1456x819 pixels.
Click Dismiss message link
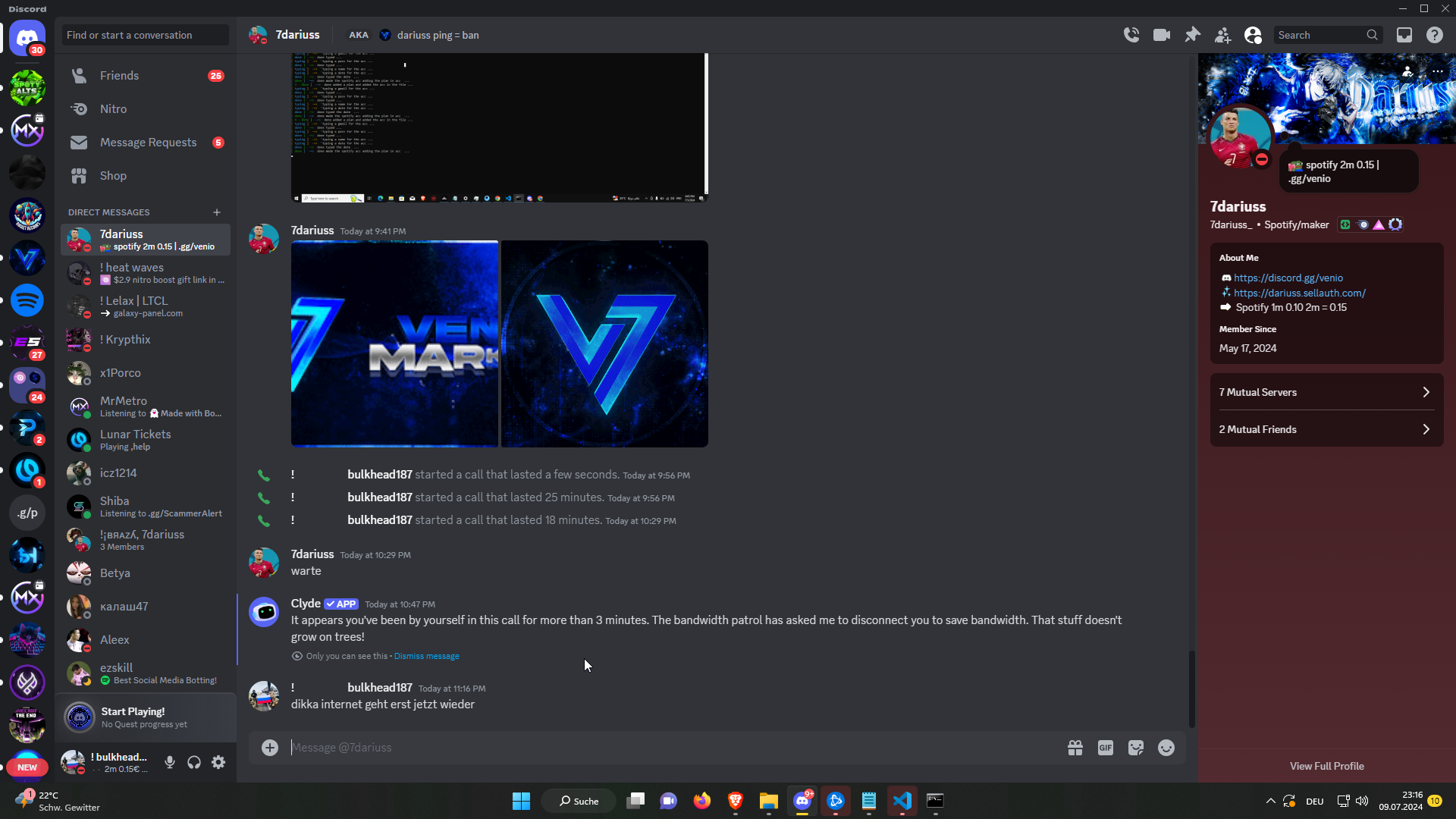pos(426,656)
